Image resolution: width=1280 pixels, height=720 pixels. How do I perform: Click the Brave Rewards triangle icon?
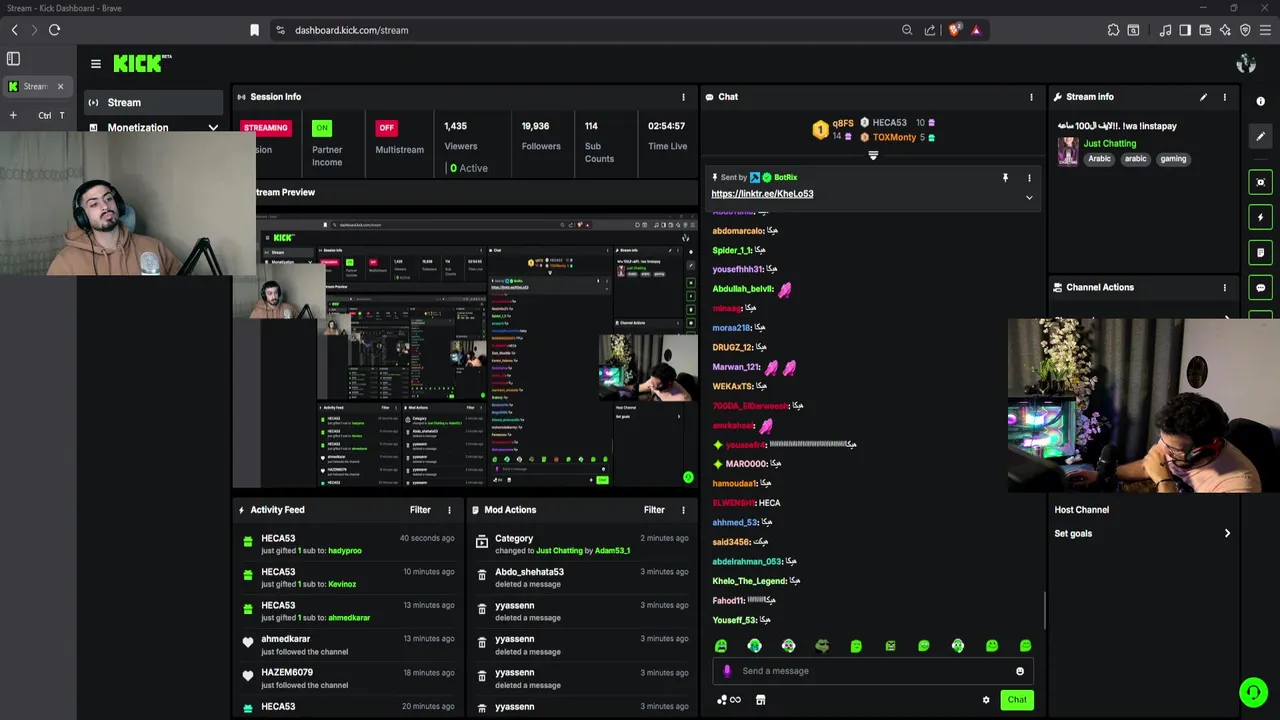click(x=976, y=30)
